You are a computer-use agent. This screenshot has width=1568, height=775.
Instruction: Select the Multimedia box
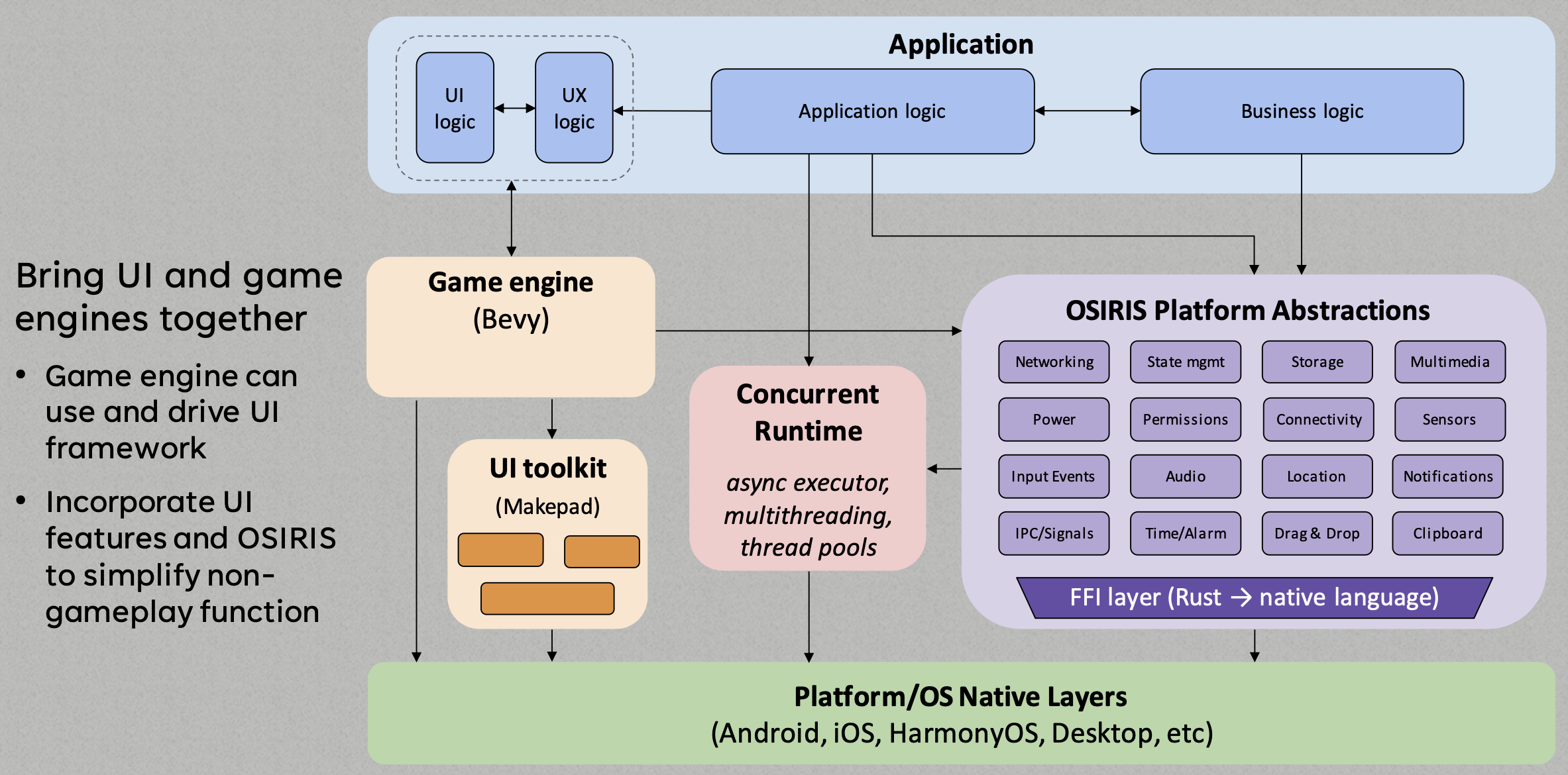pyautogui.click(x=1449, y=362)
